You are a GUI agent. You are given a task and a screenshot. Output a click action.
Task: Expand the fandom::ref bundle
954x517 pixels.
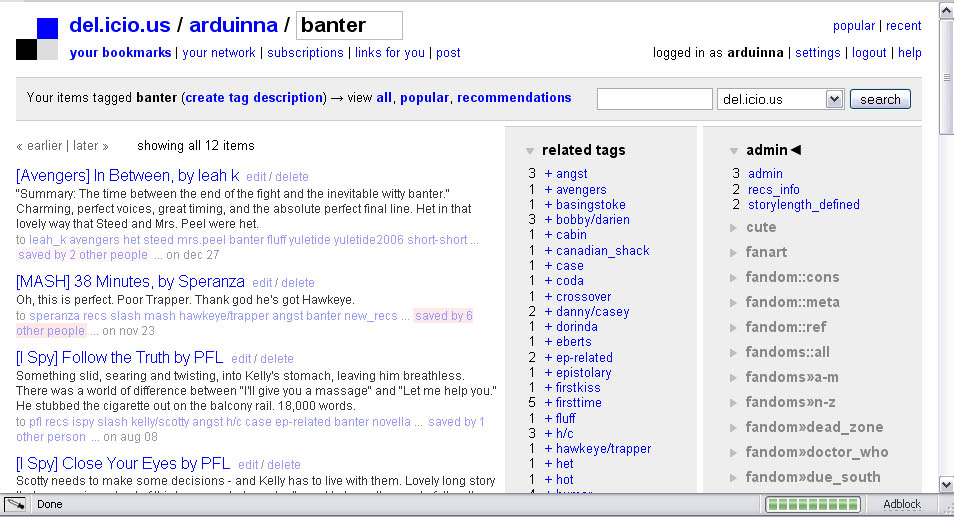[733, 328]
